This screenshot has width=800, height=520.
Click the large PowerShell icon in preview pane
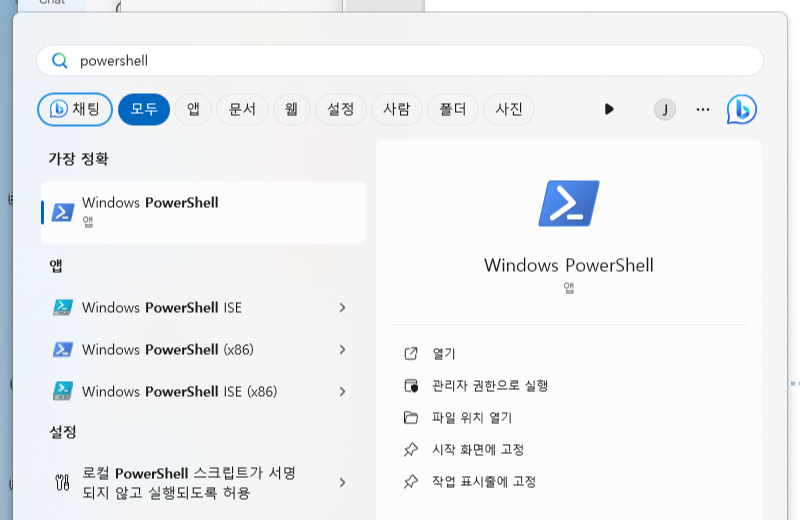click(x=569, y=203)
